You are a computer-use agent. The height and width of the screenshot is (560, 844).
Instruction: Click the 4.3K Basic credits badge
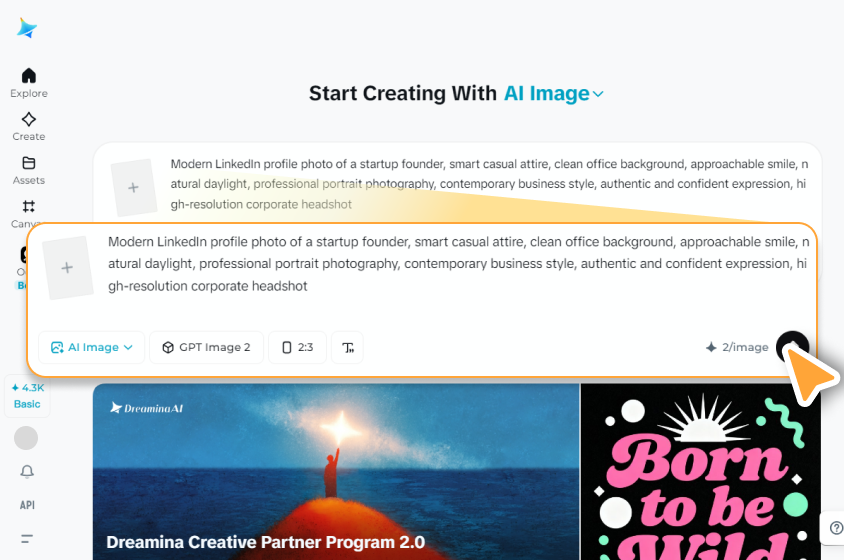click(27, 396)
